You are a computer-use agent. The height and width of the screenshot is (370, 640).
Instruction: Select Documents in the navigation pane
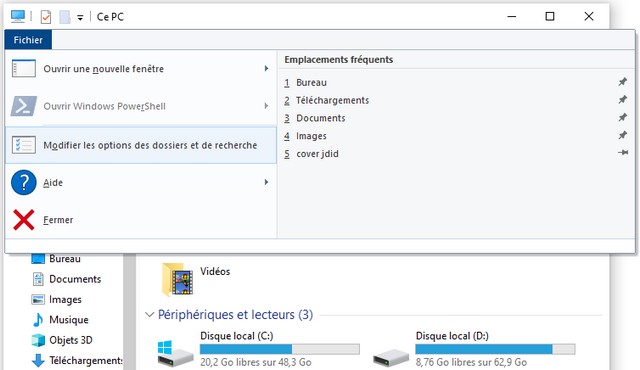75,279
